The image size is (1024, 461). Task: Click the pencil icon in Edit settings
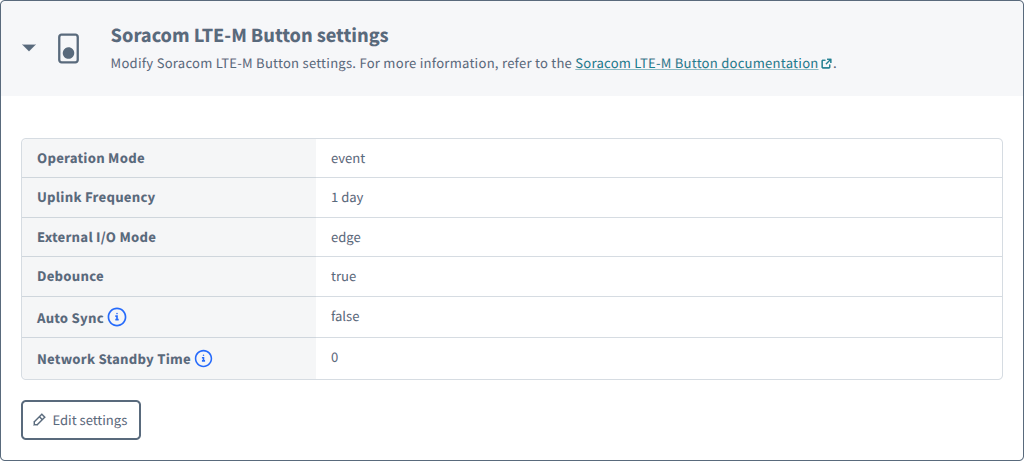[x=40, y=420]
